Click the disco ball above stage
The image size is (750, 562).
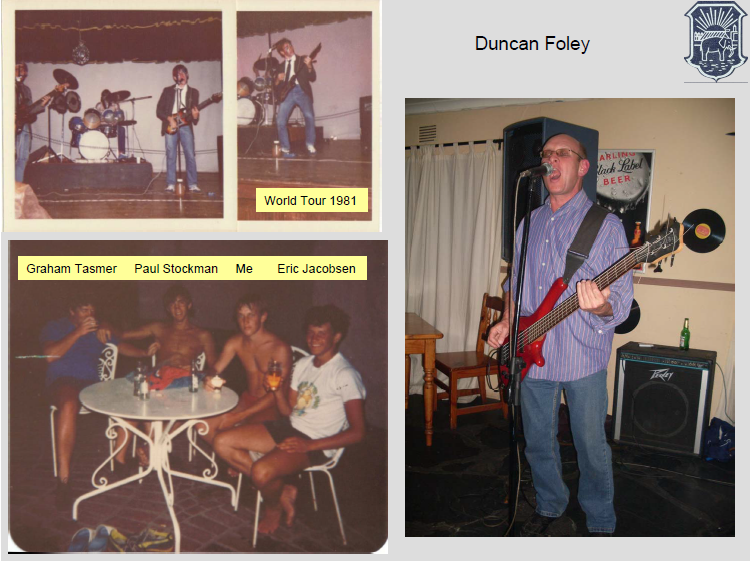(x=80, y=53)
